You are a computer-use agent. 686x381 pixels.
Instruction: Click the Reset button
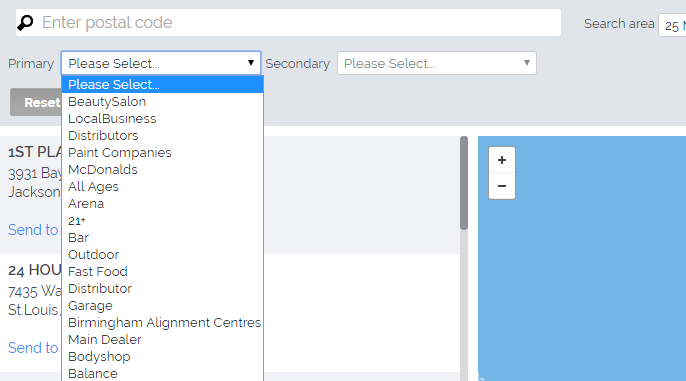36,102
